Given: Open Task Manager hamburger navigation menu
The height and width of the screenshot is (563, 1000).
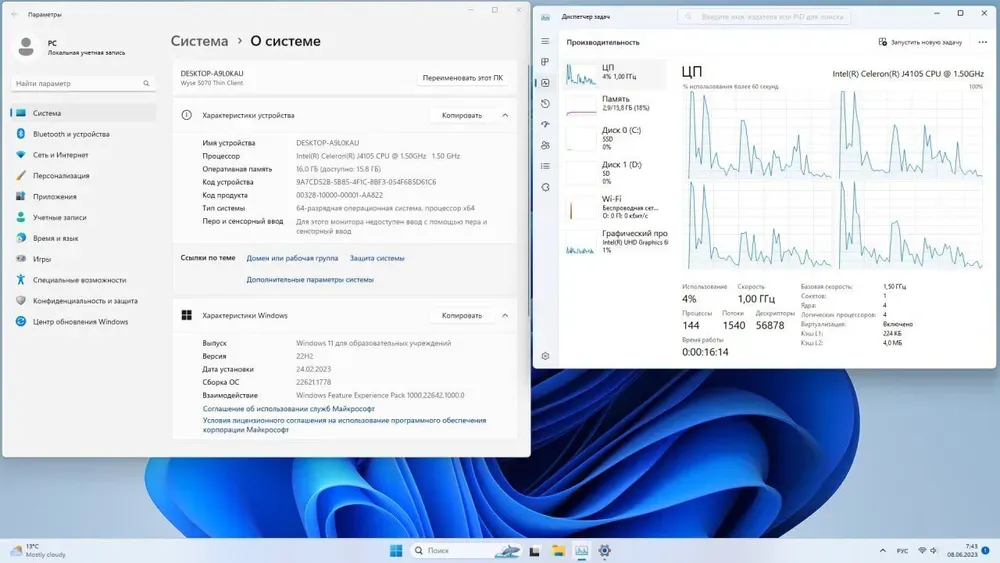Looking at the screenshot, I should click(545, 42).
